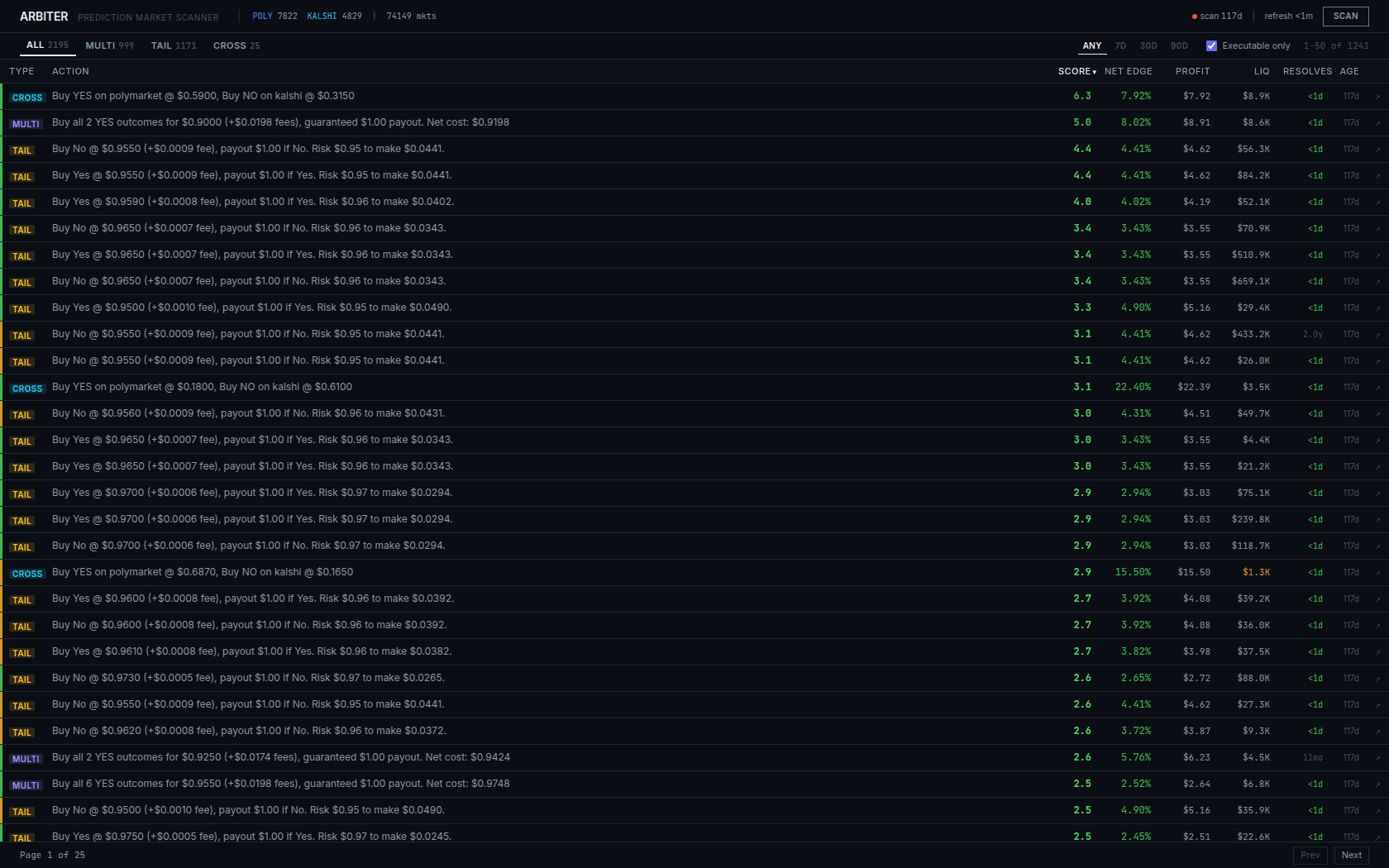Select the Buy Yes @ $0.9590 action
The width and height of the screenshot is (1389, 868).
[253, 202]
